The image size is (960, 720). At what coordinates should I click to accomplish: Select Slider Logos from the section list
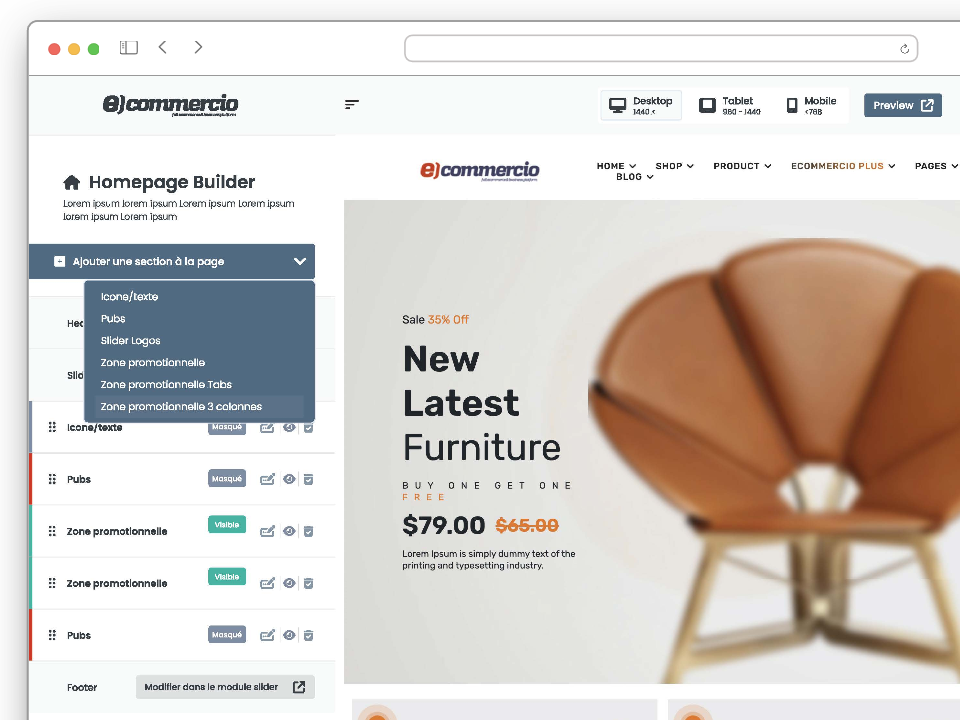(130, 340)
